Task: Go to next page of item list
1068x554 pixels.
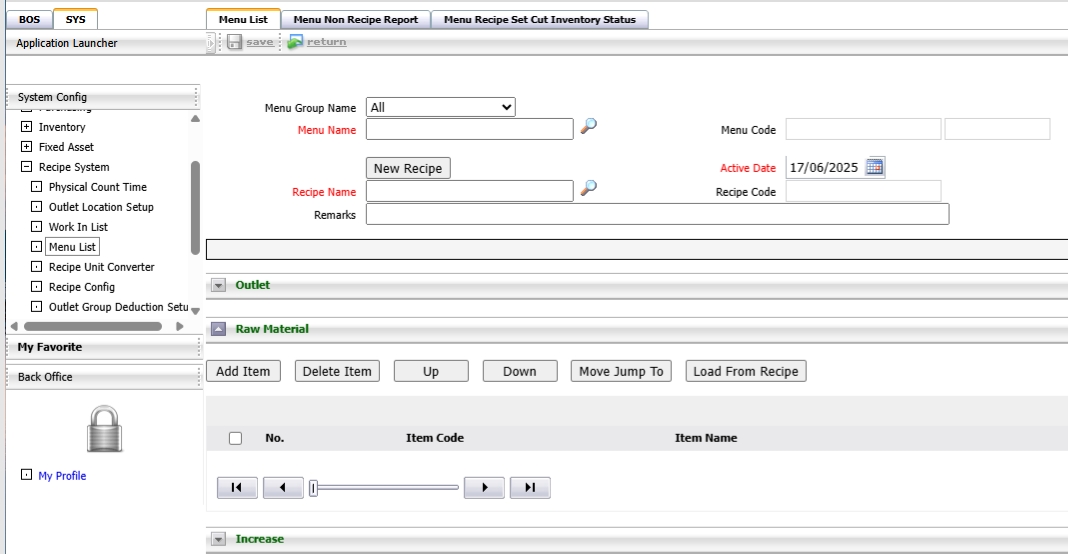Action: (485, 488)
